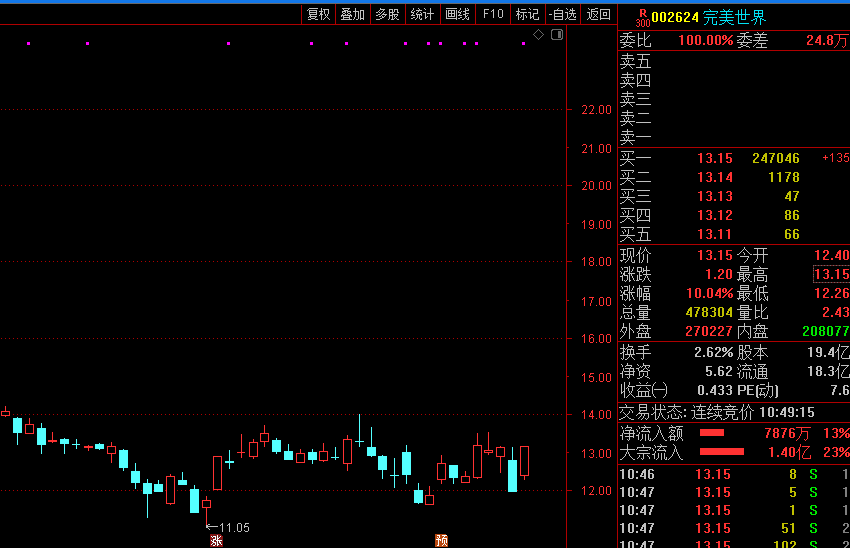Viewport: 850px width, 548px height.
Task: Click the orange 涨 marker below the chart
Action: click(x=215, y=540)
